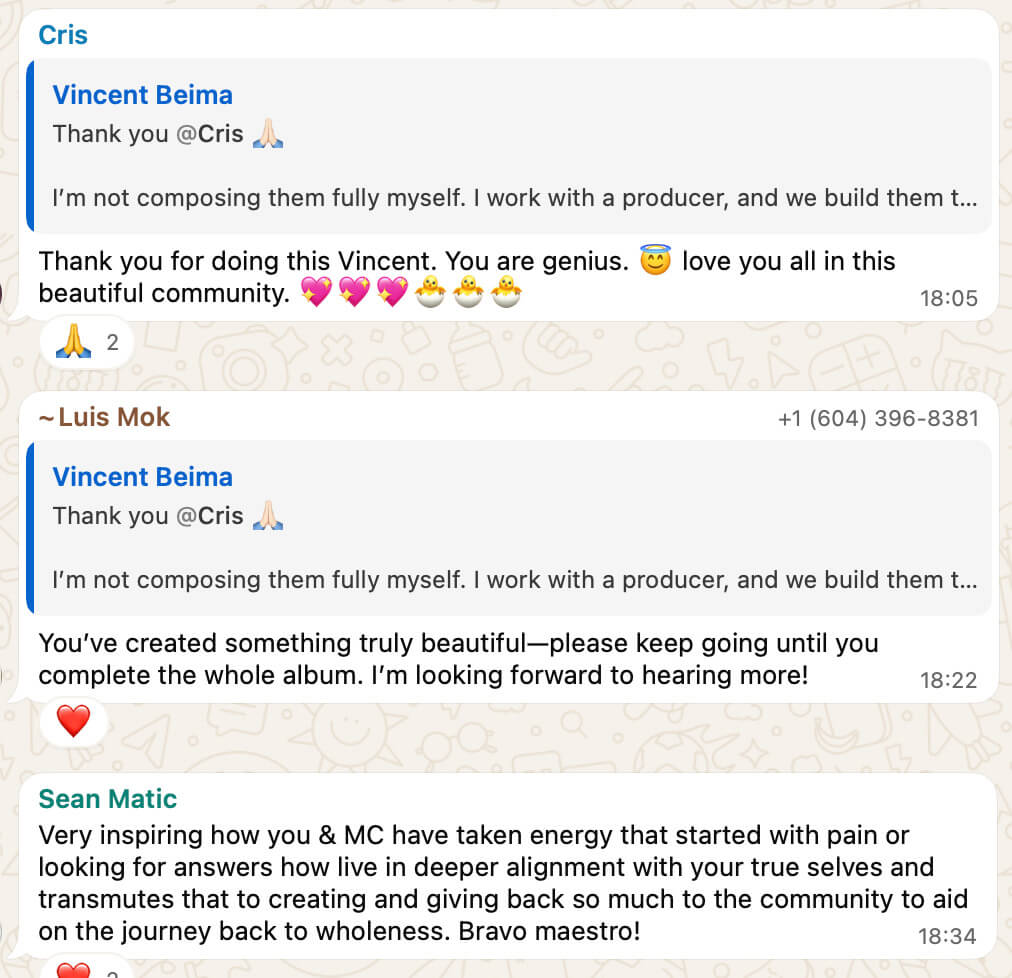Click the 18:22 timestamp on Luis Mok's message
1012x978 pixels.
coord(948,680)
